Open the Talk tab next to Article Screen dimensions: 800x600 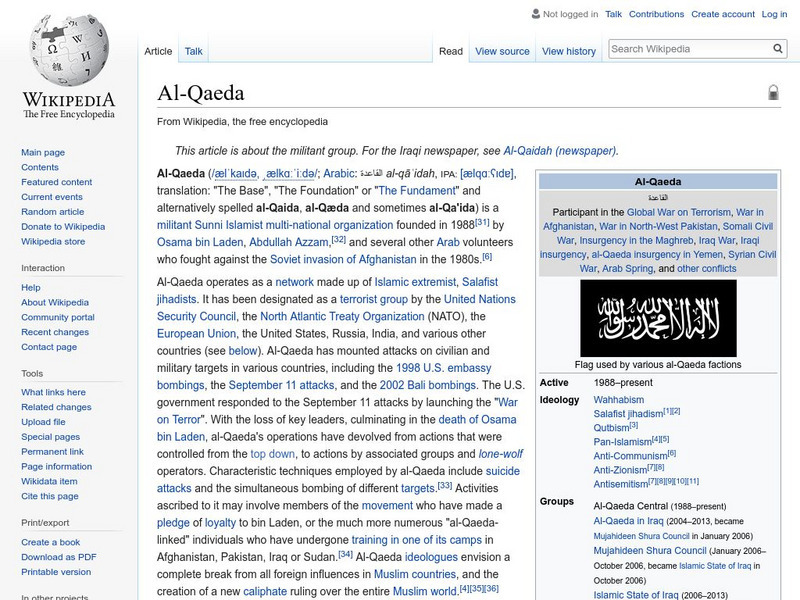coord(193,51)
